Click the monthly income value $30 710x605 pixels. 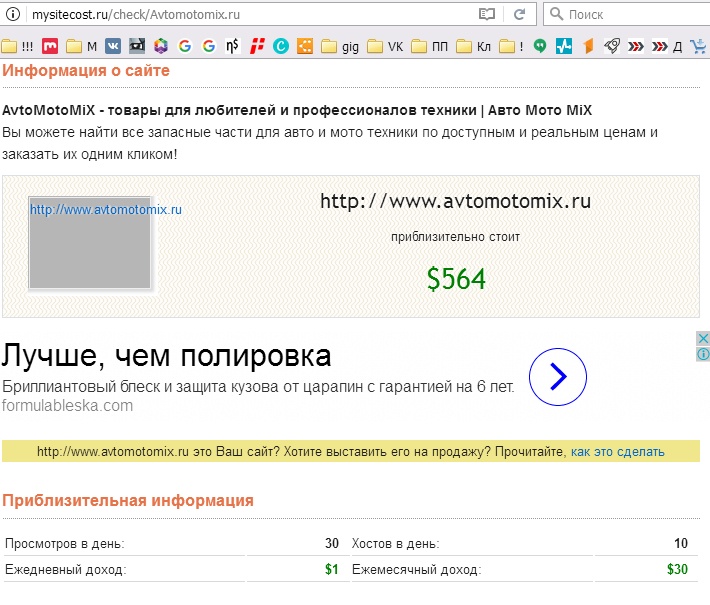pyautogui.click(x=677, y=569)
